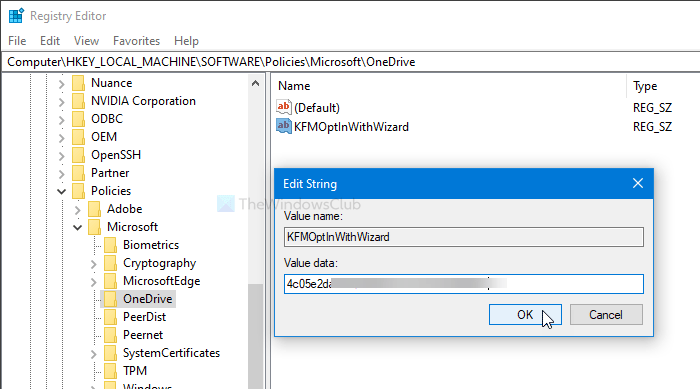The image size is (700, 389).
Task: Click Cancel in Edit String dialog
Action: click(606, 315)
